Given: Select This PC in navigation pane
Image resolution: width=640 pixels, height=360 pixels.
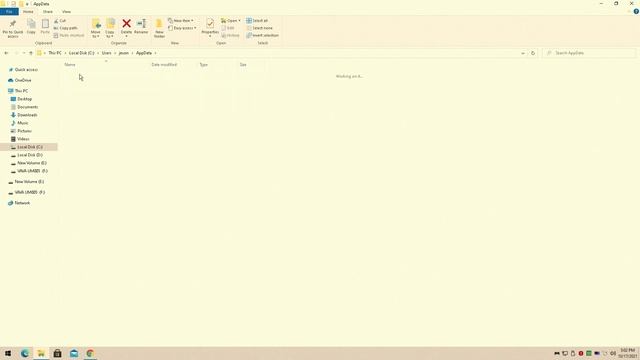Looking at the screenshot, I should [21, 91].
